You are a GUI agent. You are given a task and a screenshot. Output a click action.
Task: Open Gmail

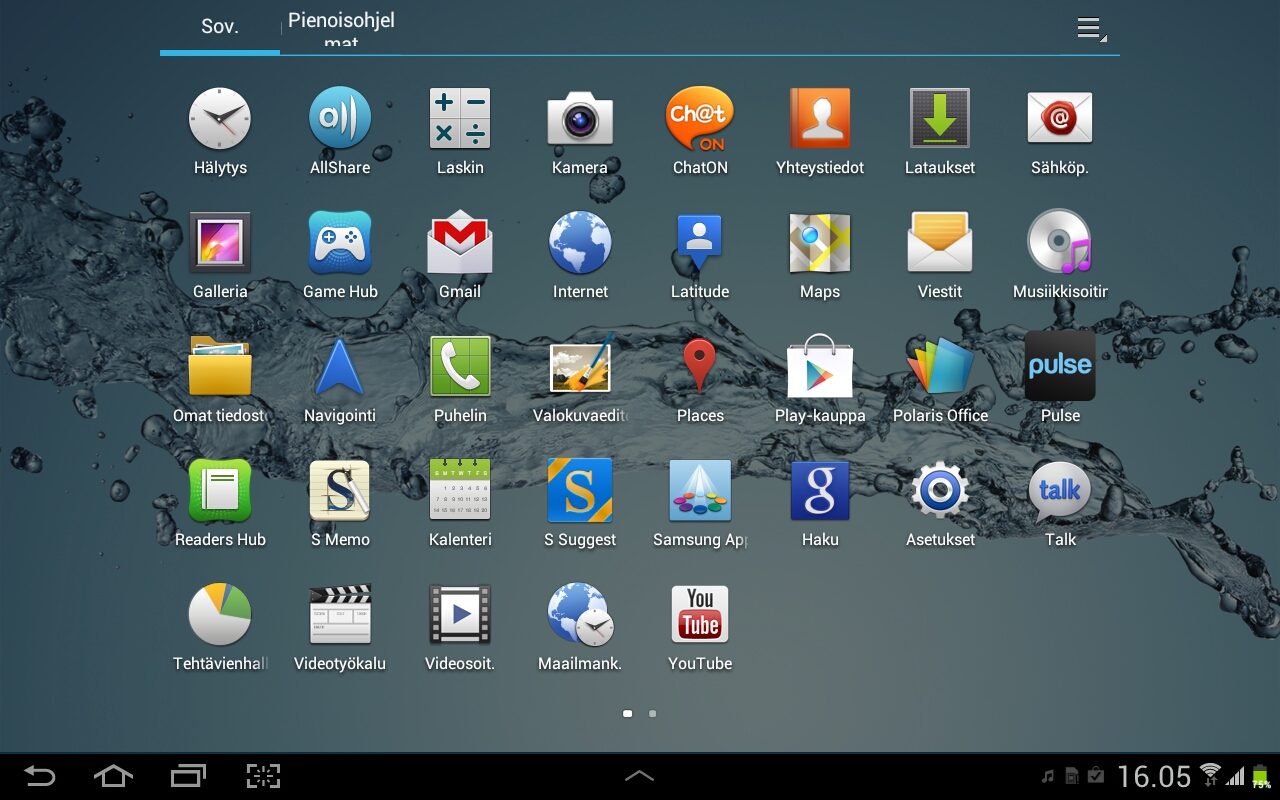point(460,243)
